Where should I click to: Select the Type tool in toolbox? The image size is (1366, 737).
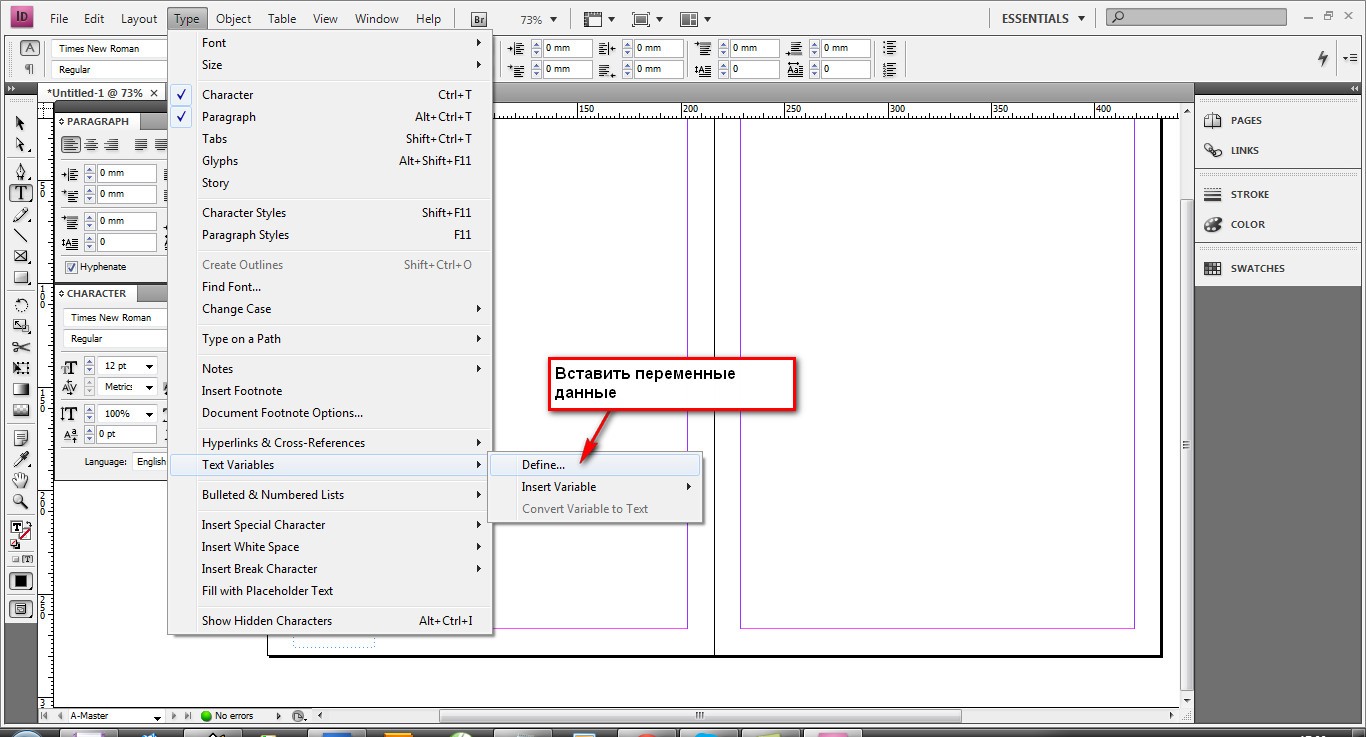[21, 193]
